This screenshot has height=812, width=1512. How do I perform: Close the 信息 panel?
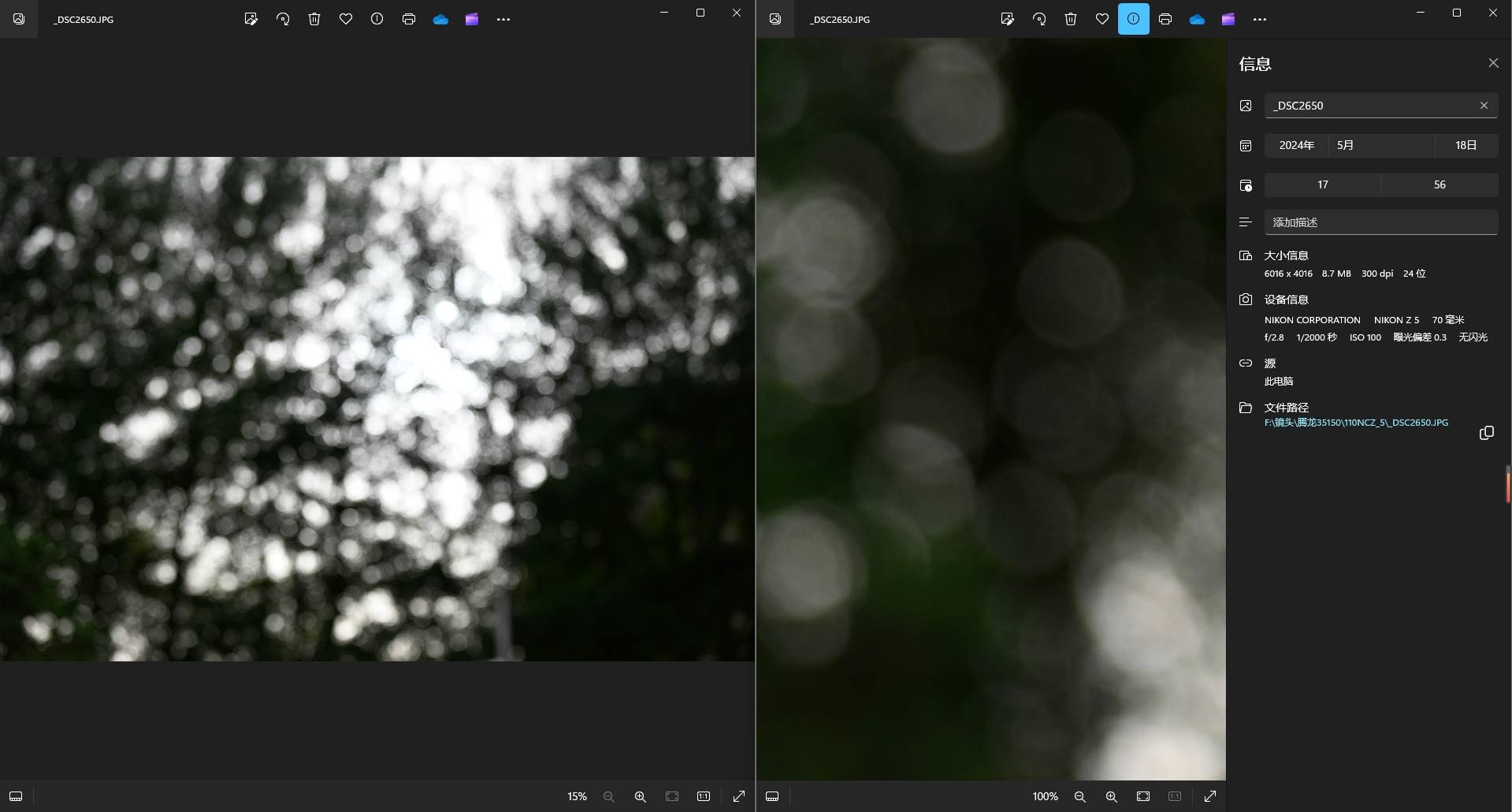pyautogui.click(x=1493, y=63)
